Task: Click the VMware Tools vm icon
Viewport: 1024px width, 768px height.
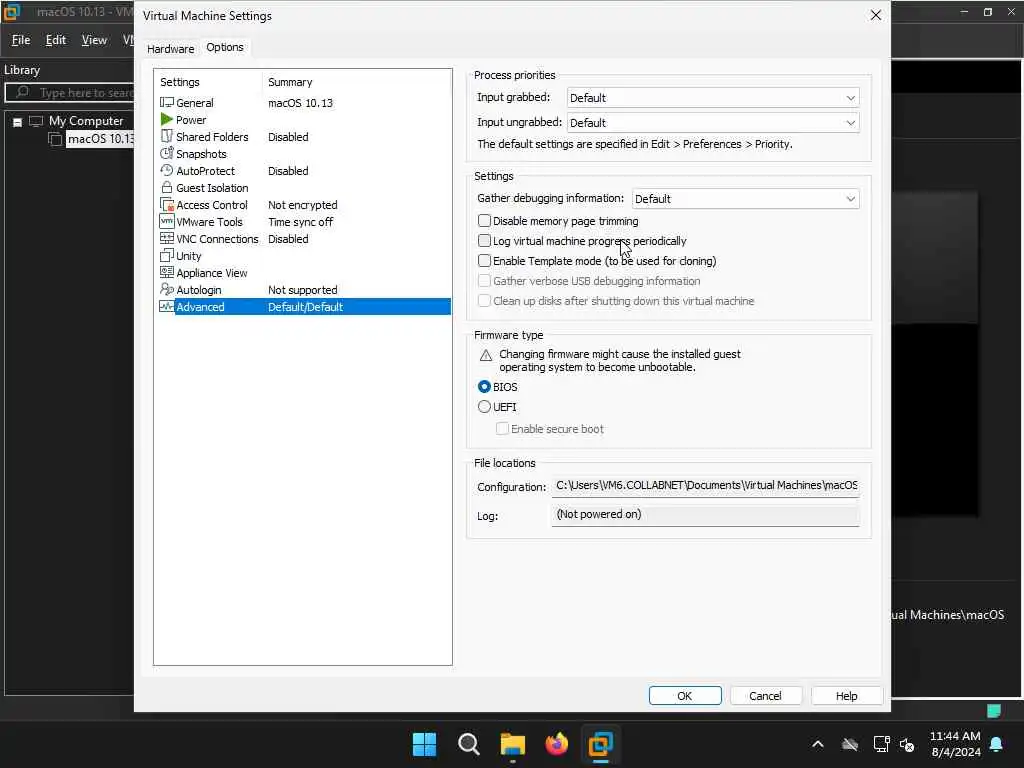Action: 167,221
